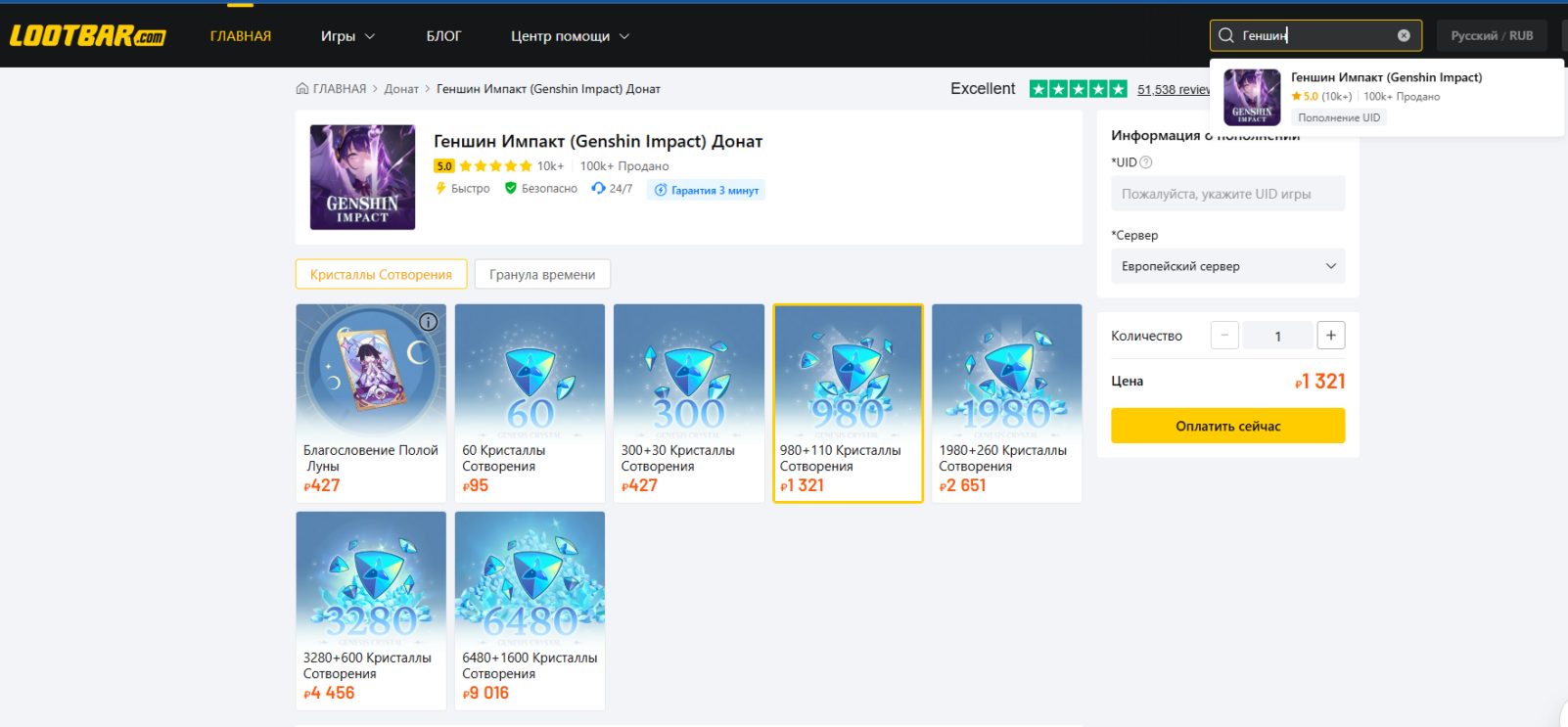Select the 60 Кристаллы Сотворения pack
Screen dimensions: 1568x727
(x=530, y=403)
